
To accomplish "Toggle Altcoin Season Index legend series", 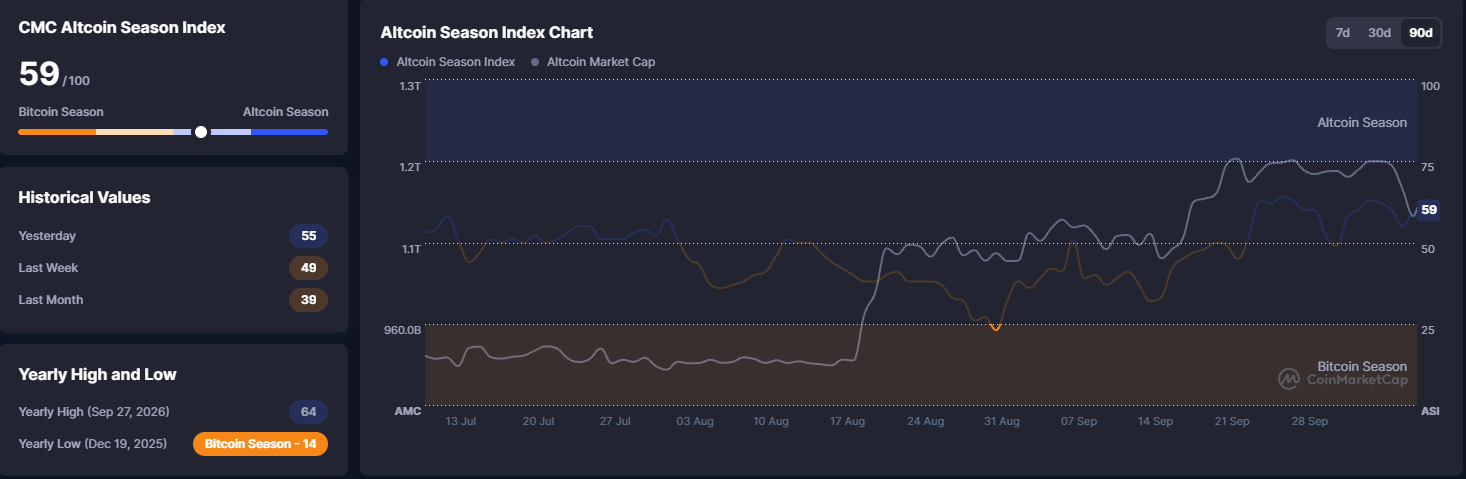I will (448, 62).
